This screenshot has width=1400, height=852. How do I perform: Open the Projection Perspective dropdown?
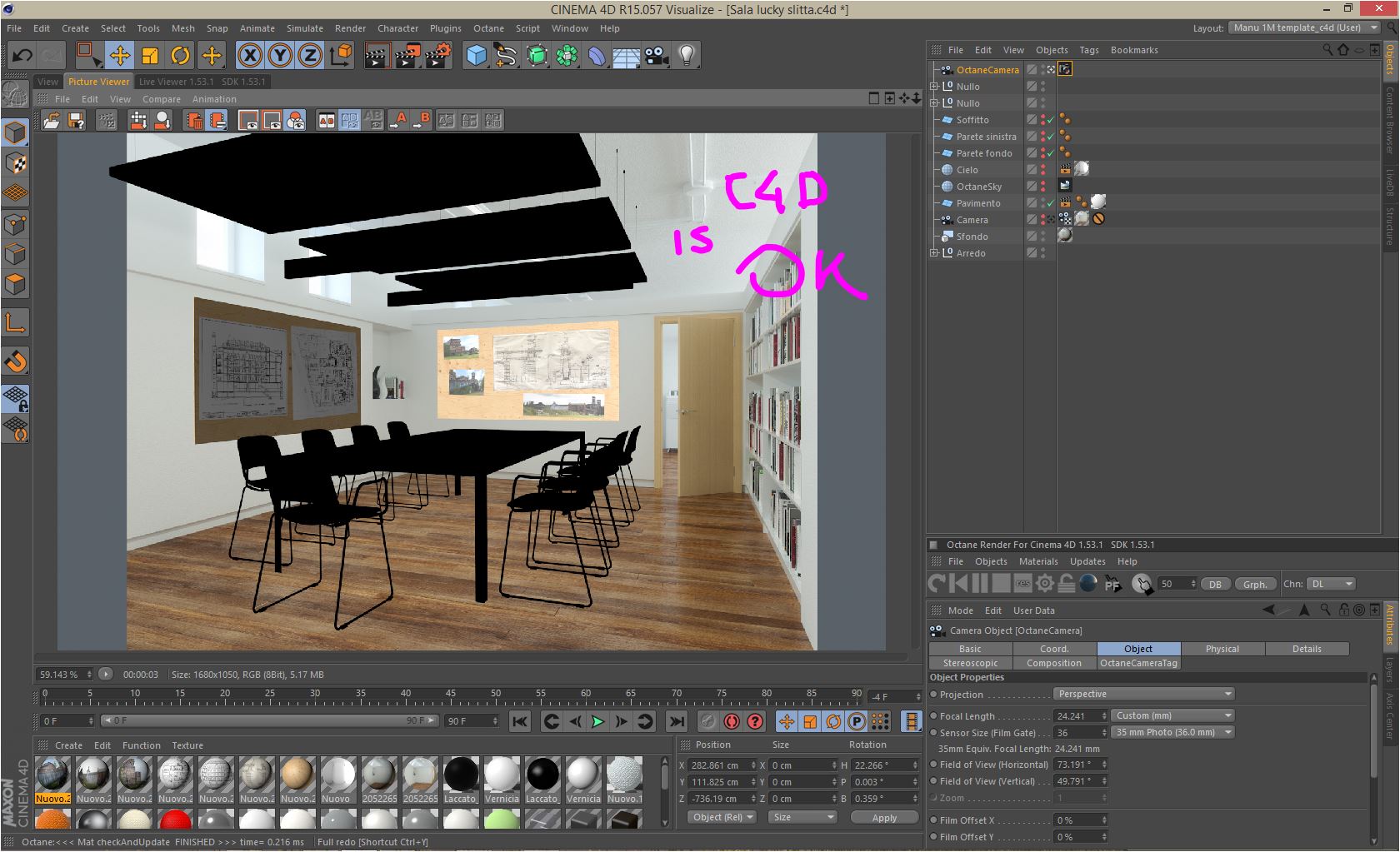1144,694
